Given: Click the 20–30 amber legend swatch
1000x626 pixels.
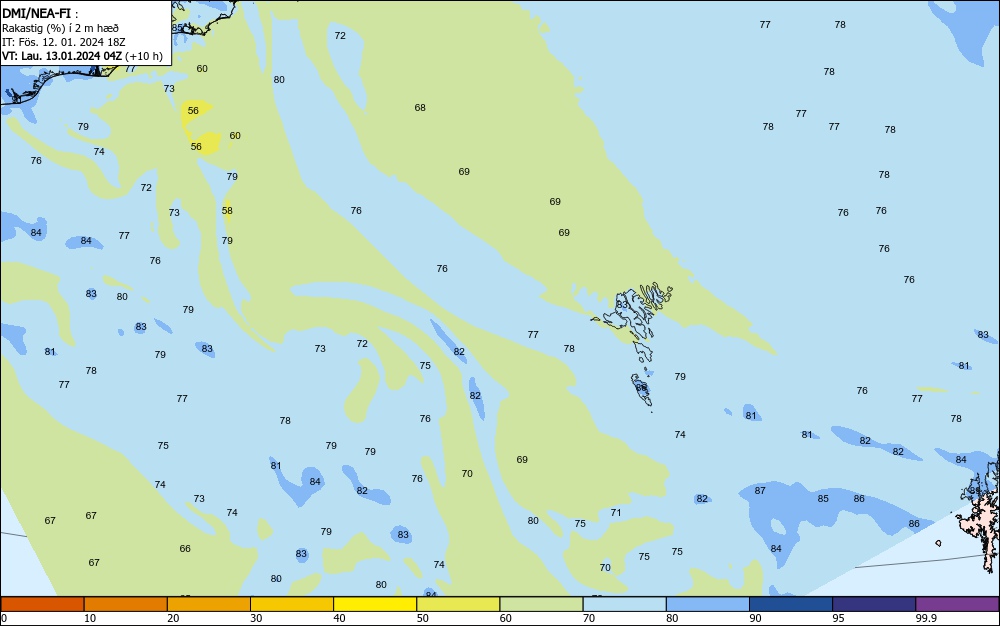Looking at the screenshot, I should click(209, 604).
